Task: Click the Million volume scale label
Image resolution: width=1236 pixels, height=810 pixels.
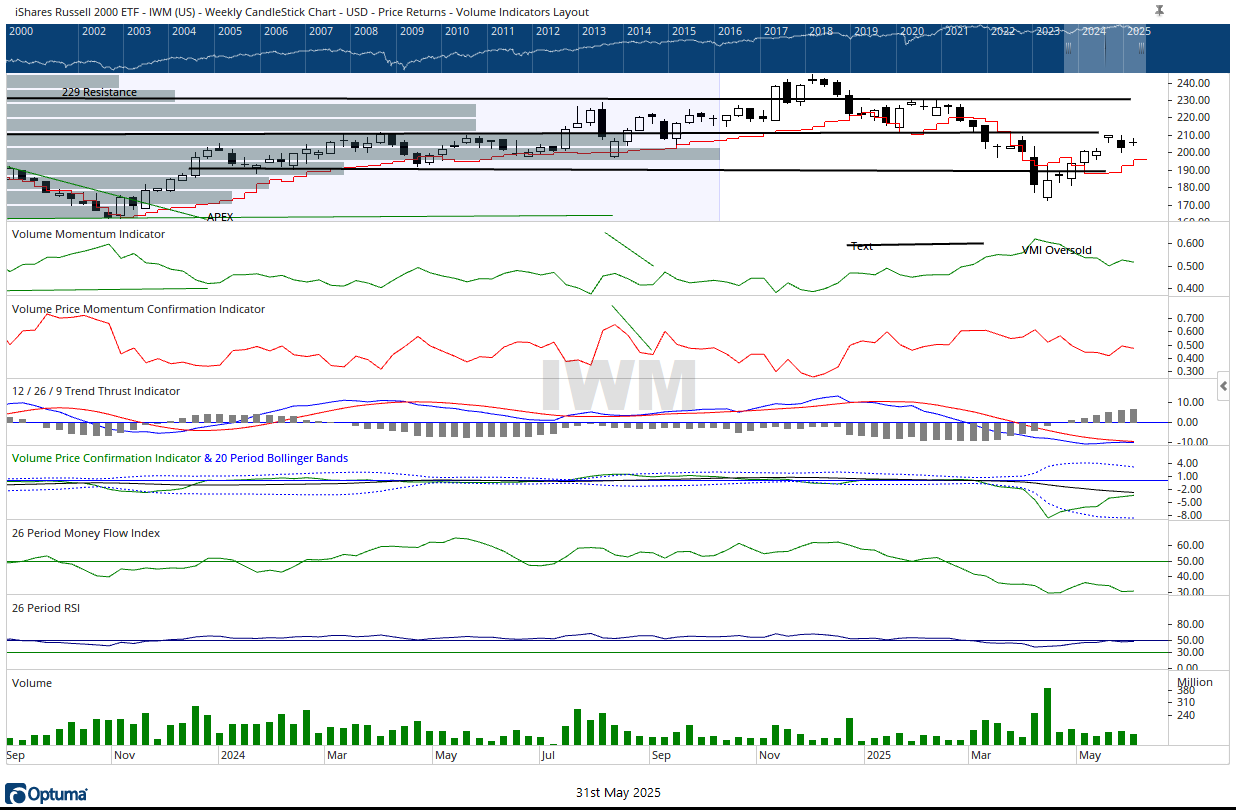Action: [1195, 682]
